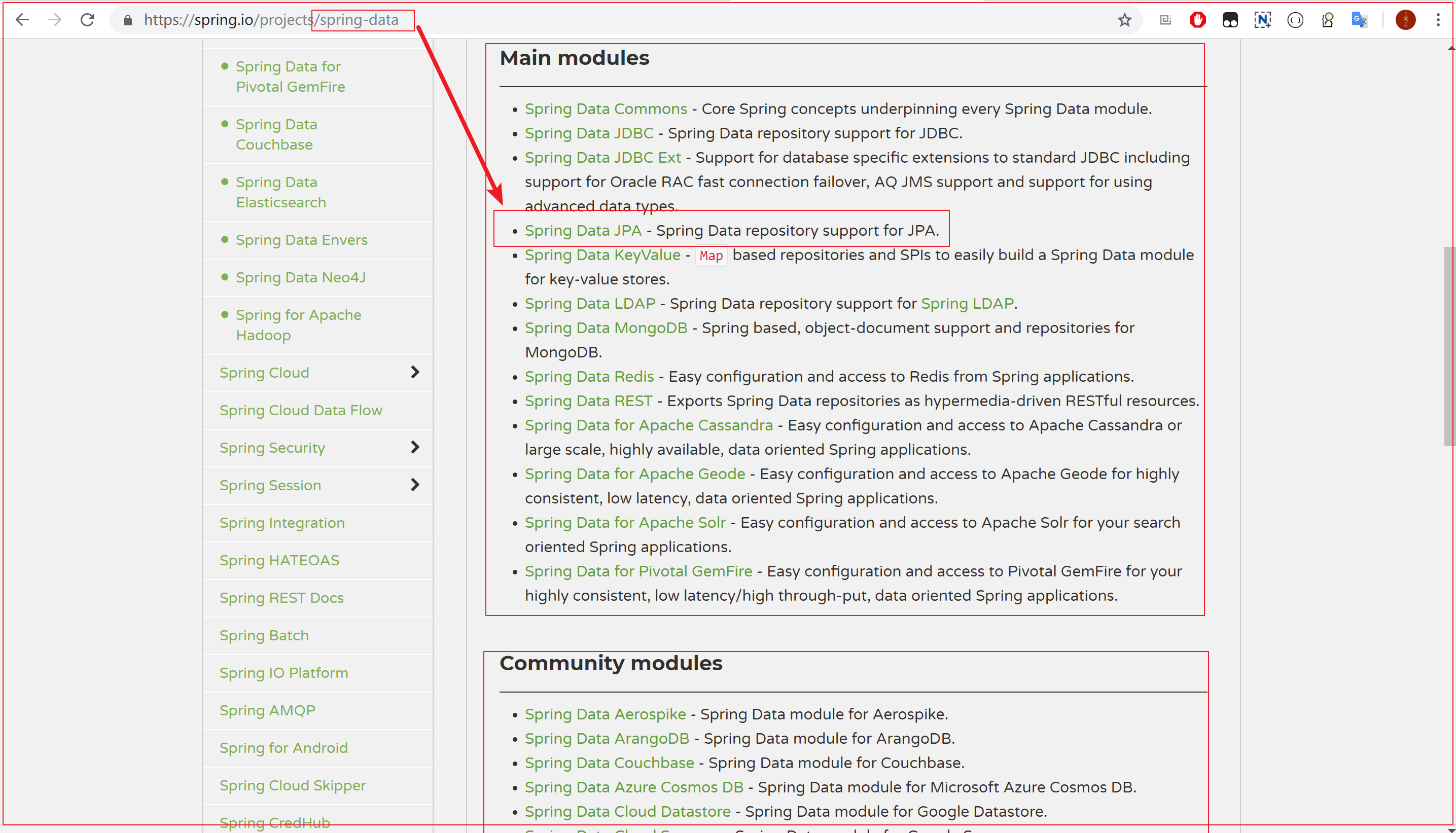Open the Spring Data MongoDB link
This screenshot has width=1456, height=833.
606,328
